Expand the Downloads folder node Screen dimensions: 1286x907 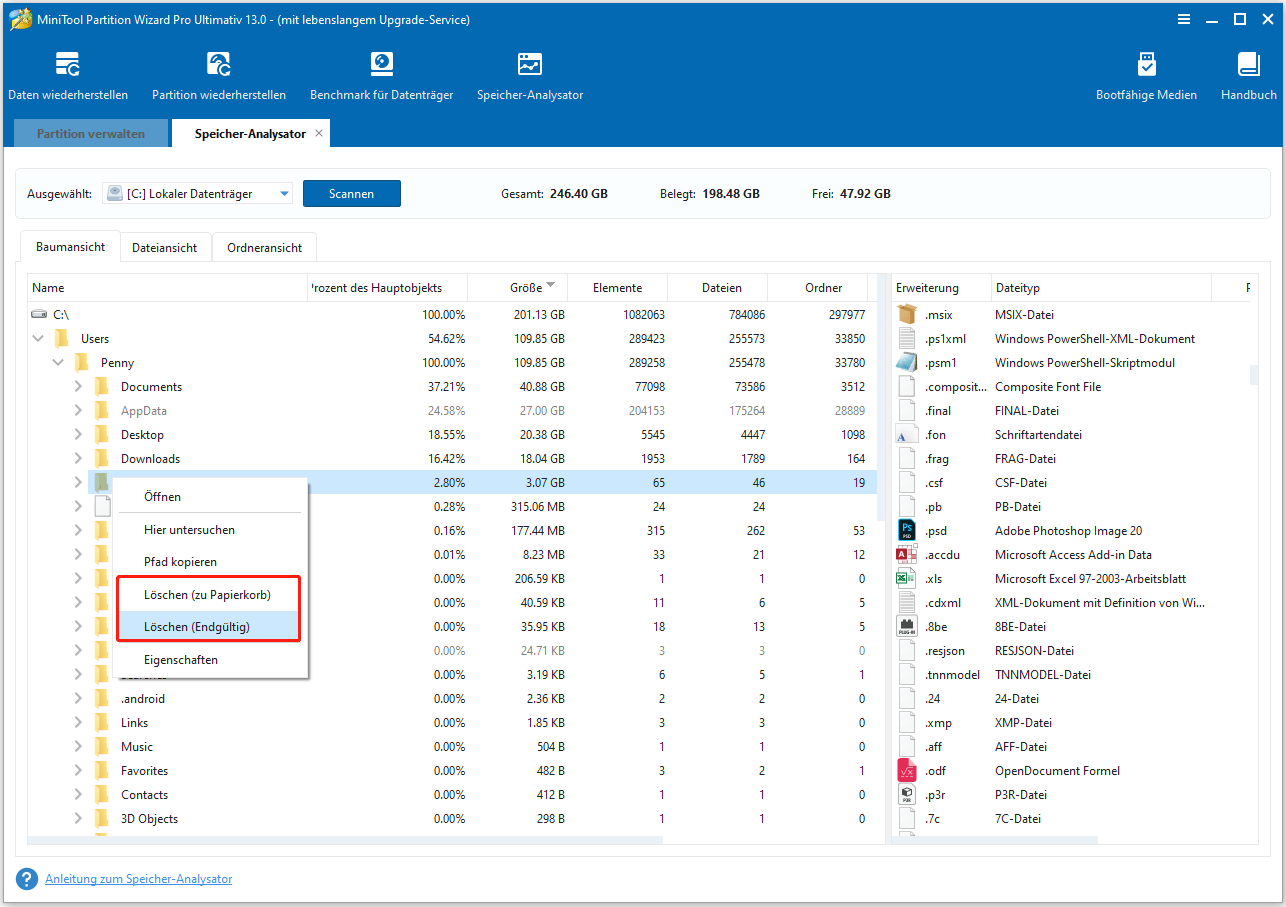(79, 459)
